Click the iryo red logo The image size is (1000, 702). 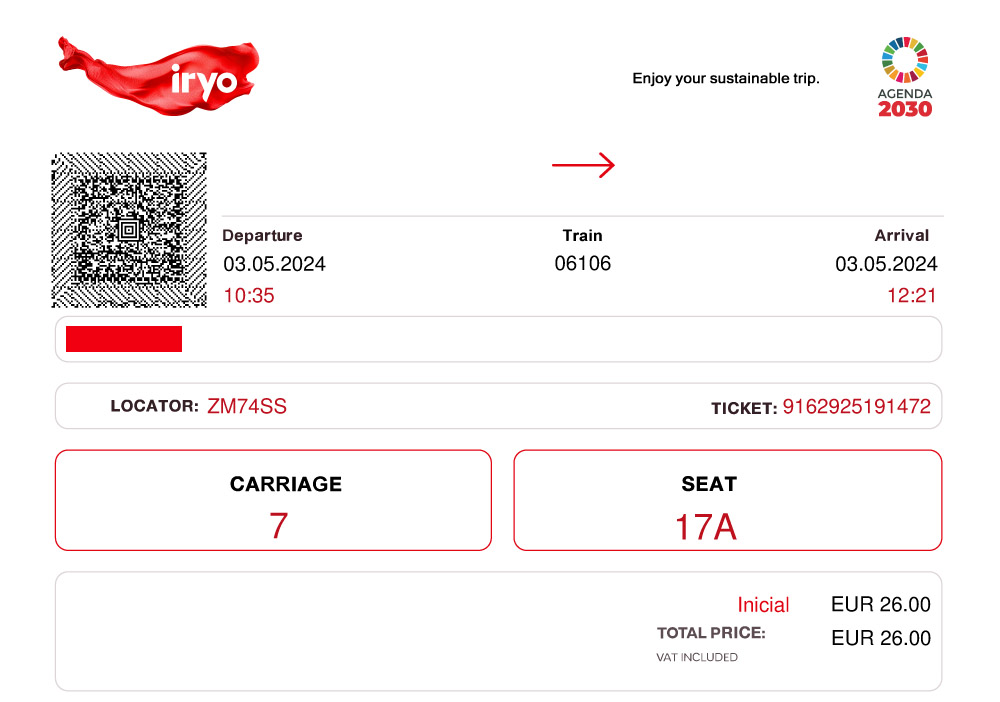159,77
